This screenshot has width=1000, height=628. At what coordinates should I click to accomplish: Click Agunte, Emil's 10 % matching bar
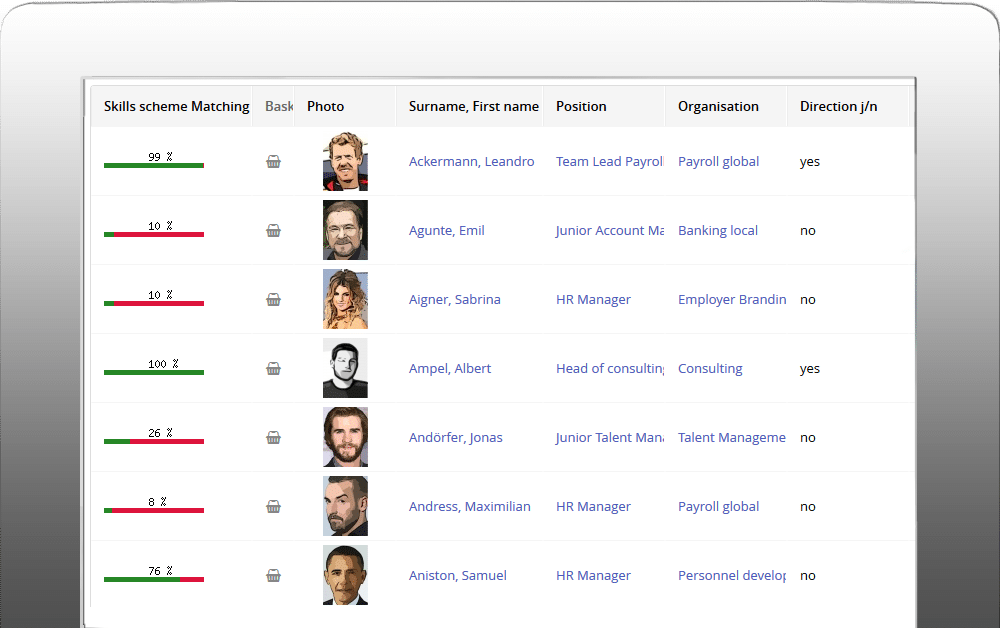click(x=154, y=235)
